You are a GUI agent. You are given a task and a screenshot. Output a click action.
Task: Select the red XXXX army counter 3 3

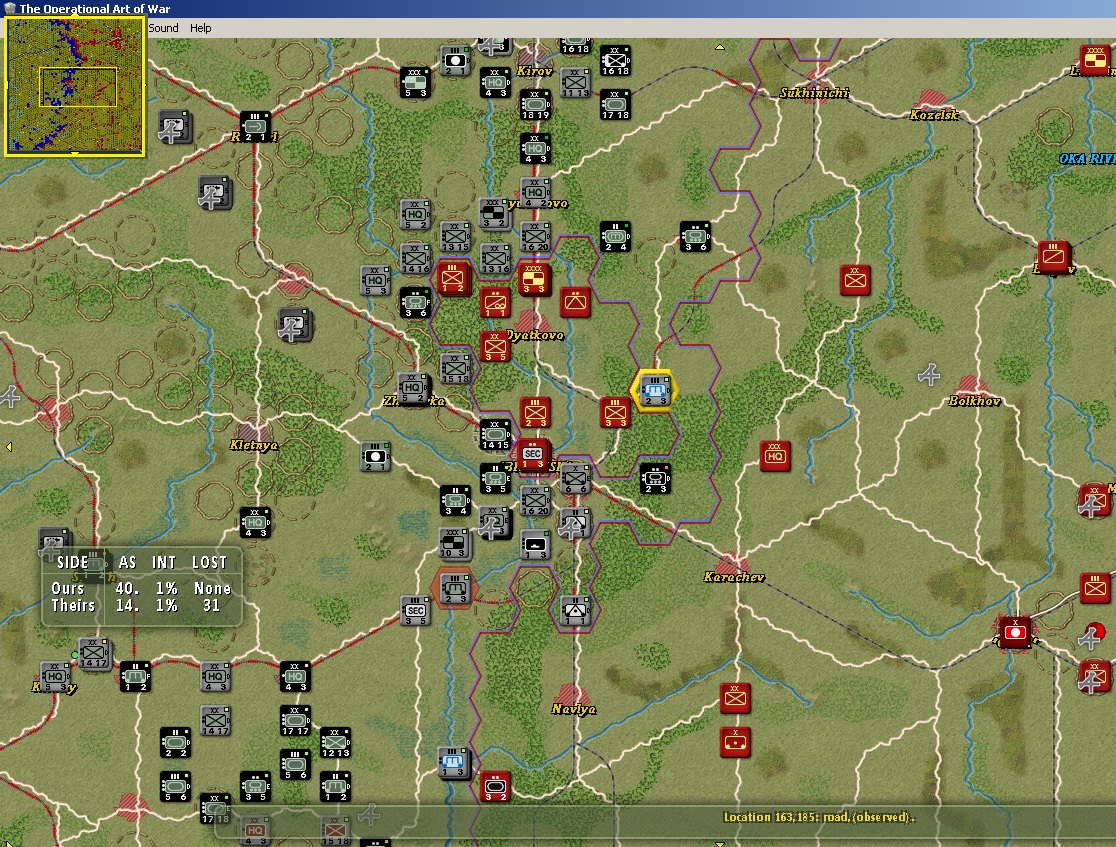point(534,278)
